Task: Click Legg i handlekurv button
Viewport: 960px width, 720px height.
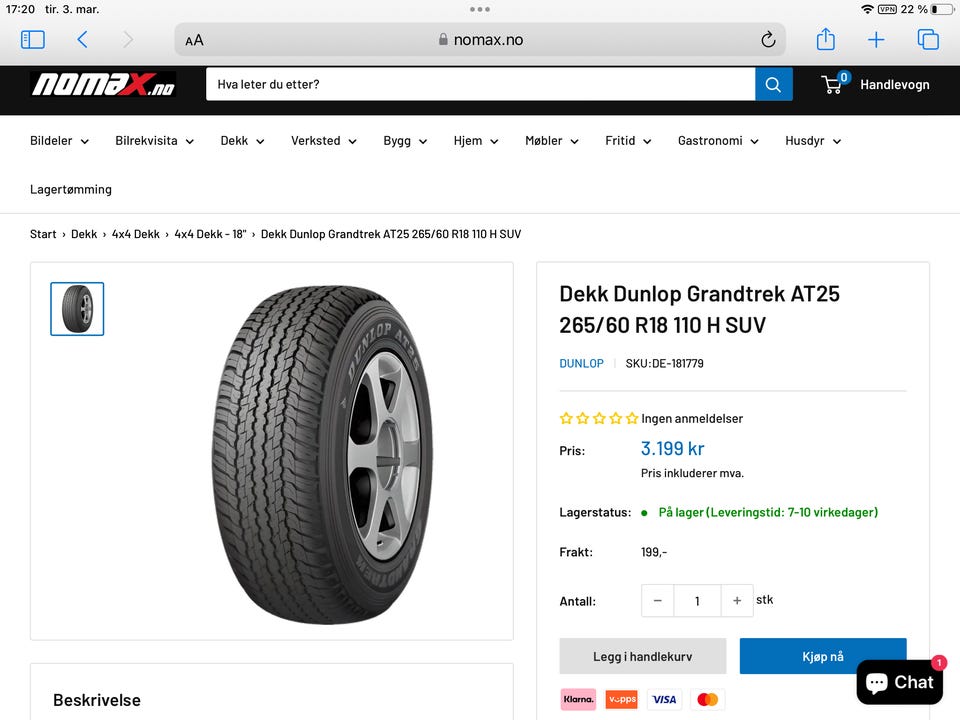Action: tap(642, 656)
